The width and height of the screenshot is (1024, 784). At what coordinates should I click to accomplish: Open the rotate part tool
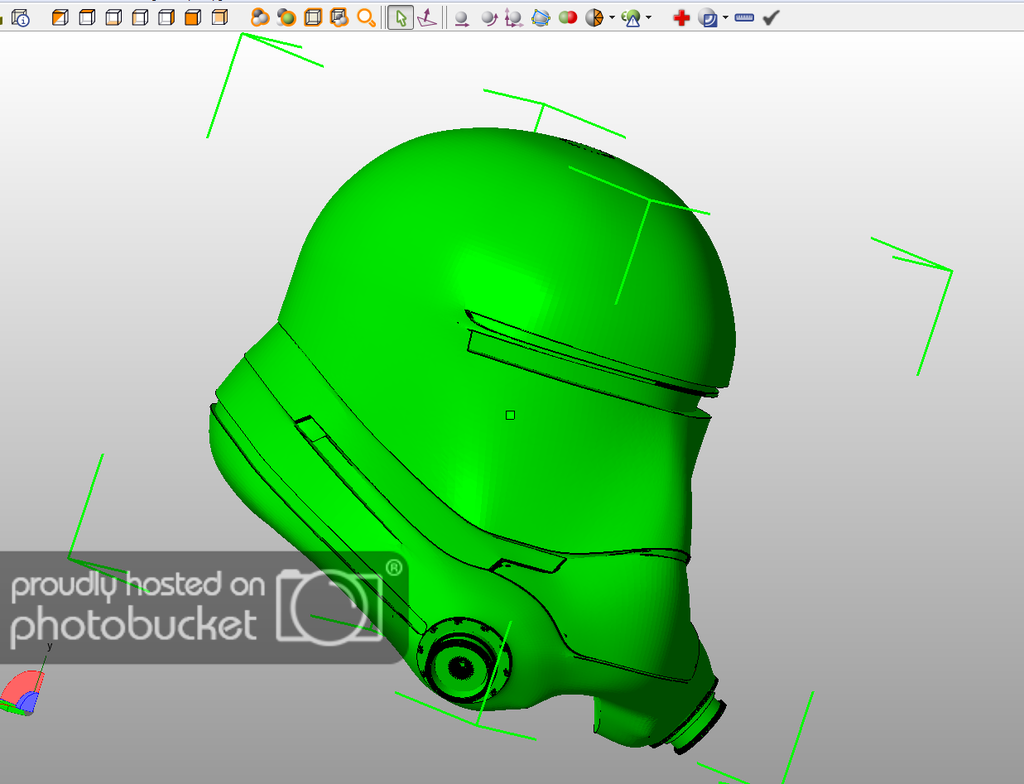click(x=488, y=19)
